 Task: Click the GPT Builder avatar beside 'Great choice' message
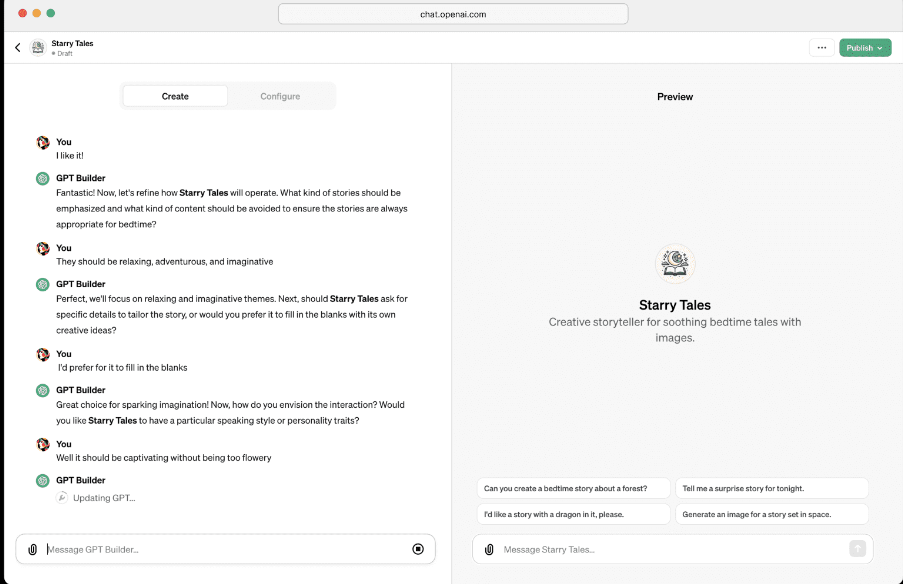pyautogui.click(x=43, y=390)
